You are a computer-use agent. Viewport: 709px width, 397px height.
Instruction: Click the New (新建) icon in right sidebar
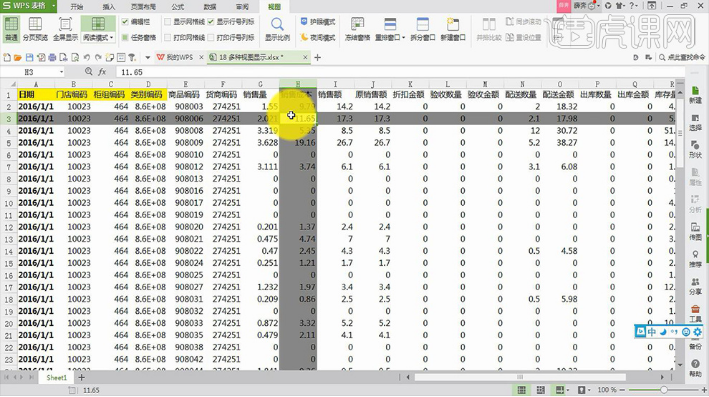pos(695,95)
